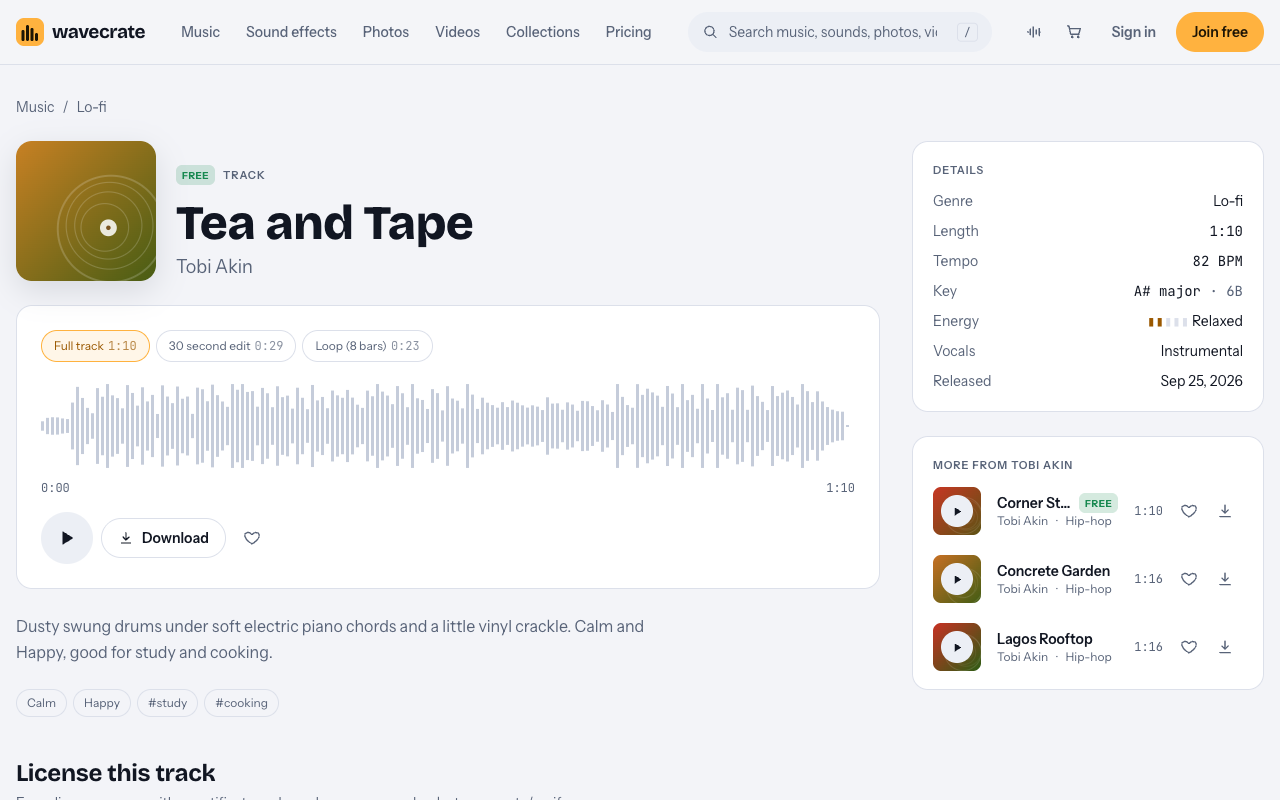Click the slash shortcut key badge

point(967,32)
